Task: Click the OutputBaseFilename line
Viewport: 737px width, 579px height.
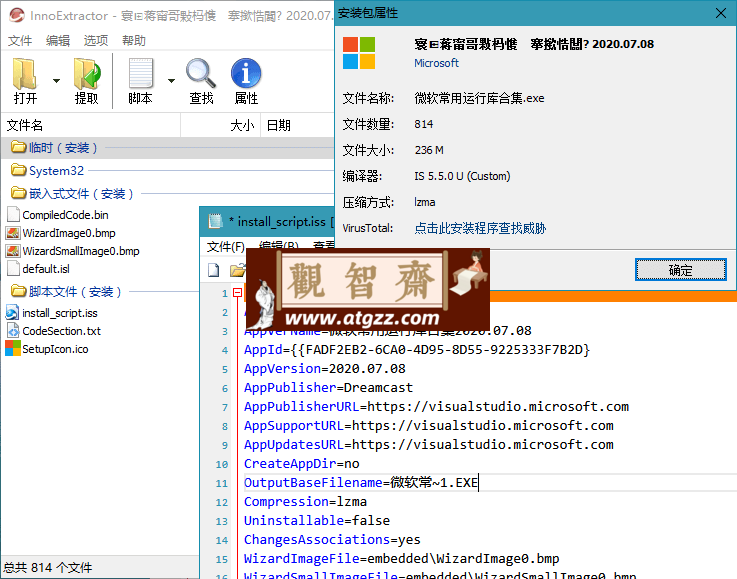Action: (x=361, y=483)
